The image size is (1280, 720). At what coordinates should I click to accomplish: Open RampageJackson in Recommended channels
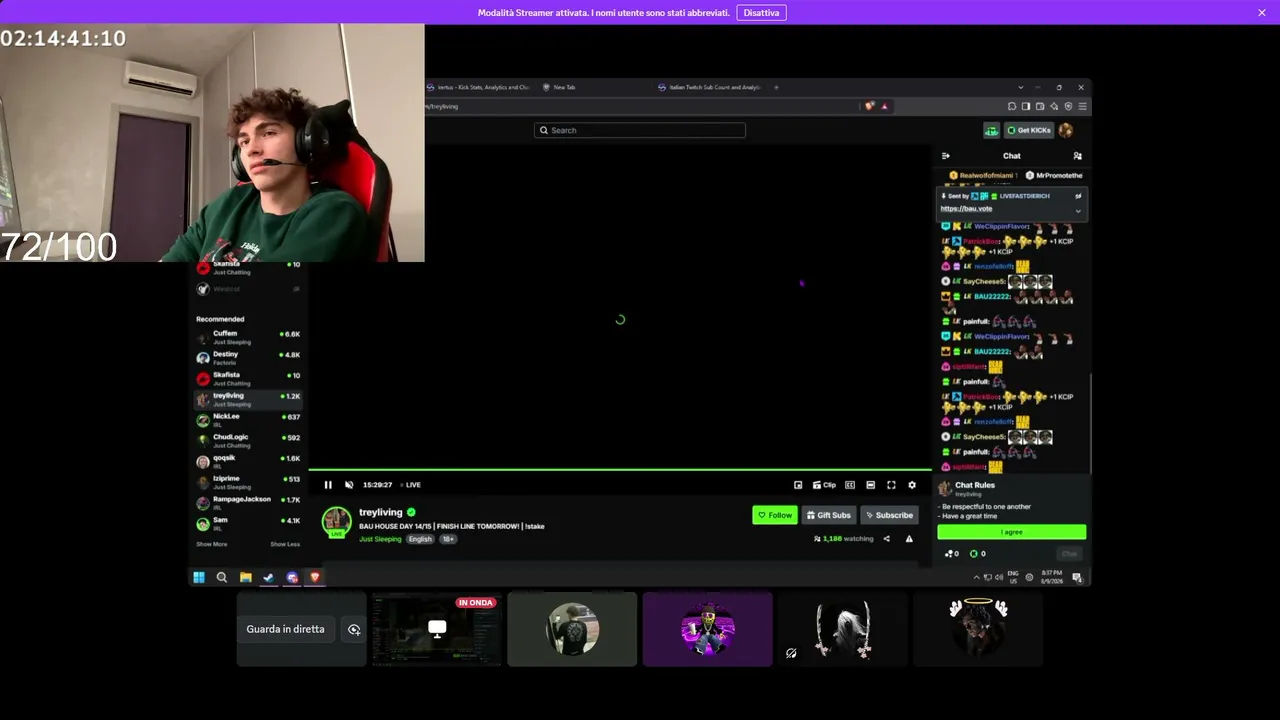tap(248, 502)
